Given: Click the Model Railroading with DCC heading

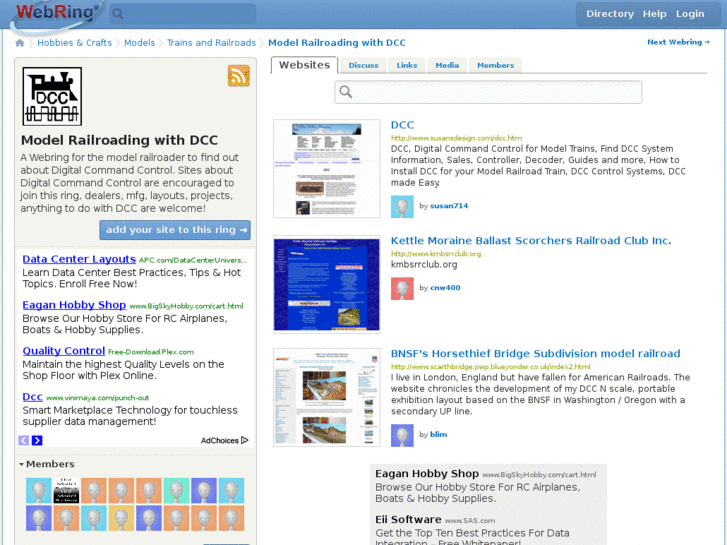Looking at the screenshot, I should coord(119,140).
